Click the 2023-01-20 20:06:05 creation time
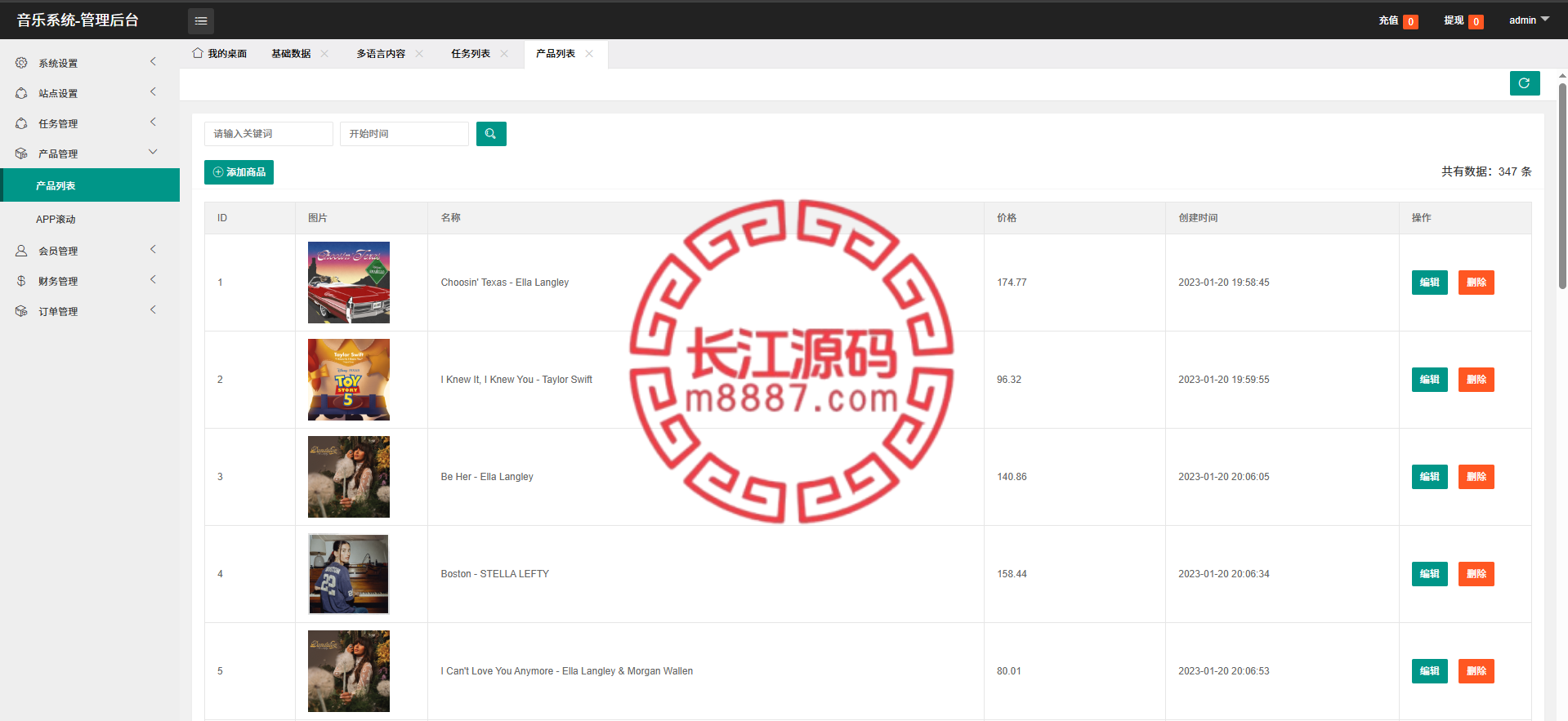Screen dimensions: 1568x721 tap(1224, 477)
